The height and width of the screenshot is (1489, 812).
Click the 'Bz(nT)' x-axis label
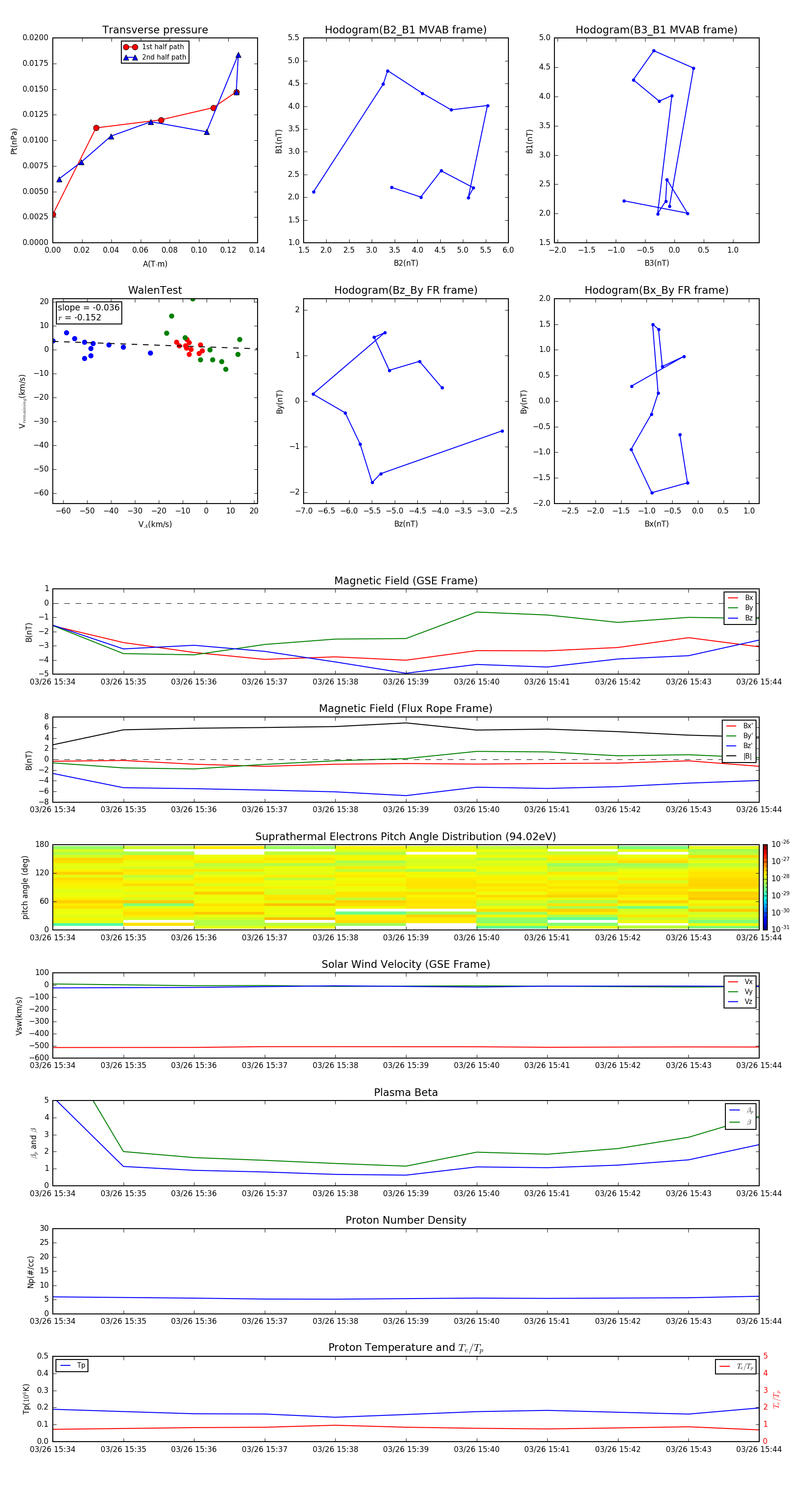pos(406,524)
